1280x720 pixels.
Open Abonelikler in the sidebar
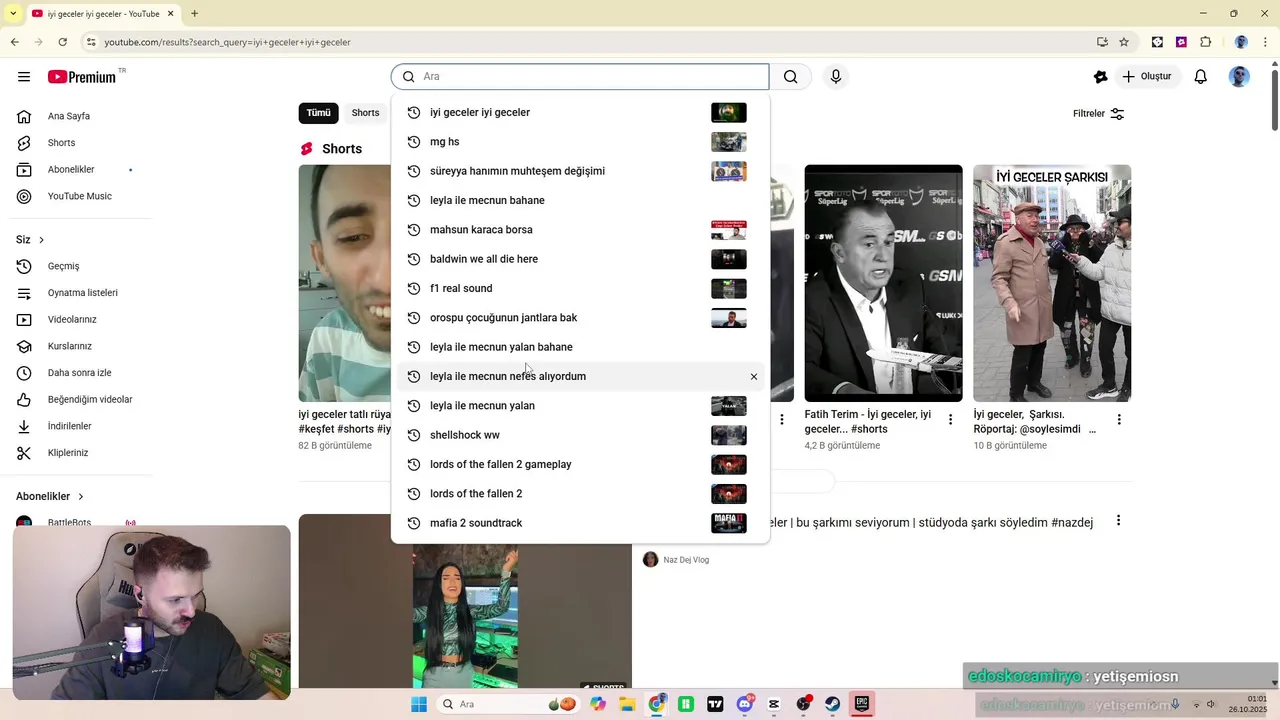pyautogui.click(x=70, y=170)
